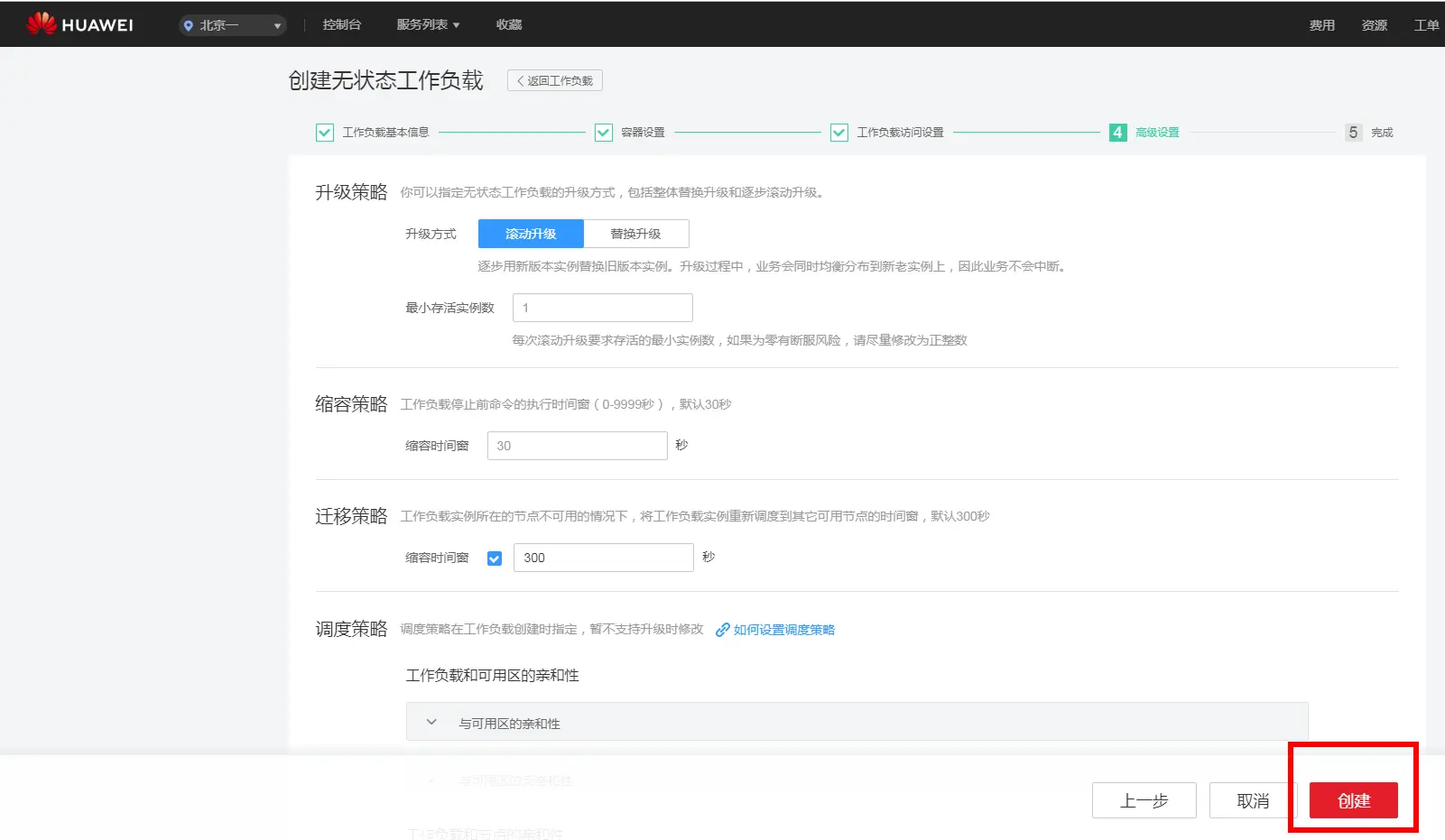Viewport: 1445px width, 840px height.
Task: Open 控制台 in the top bar
Action: point(342,24)
